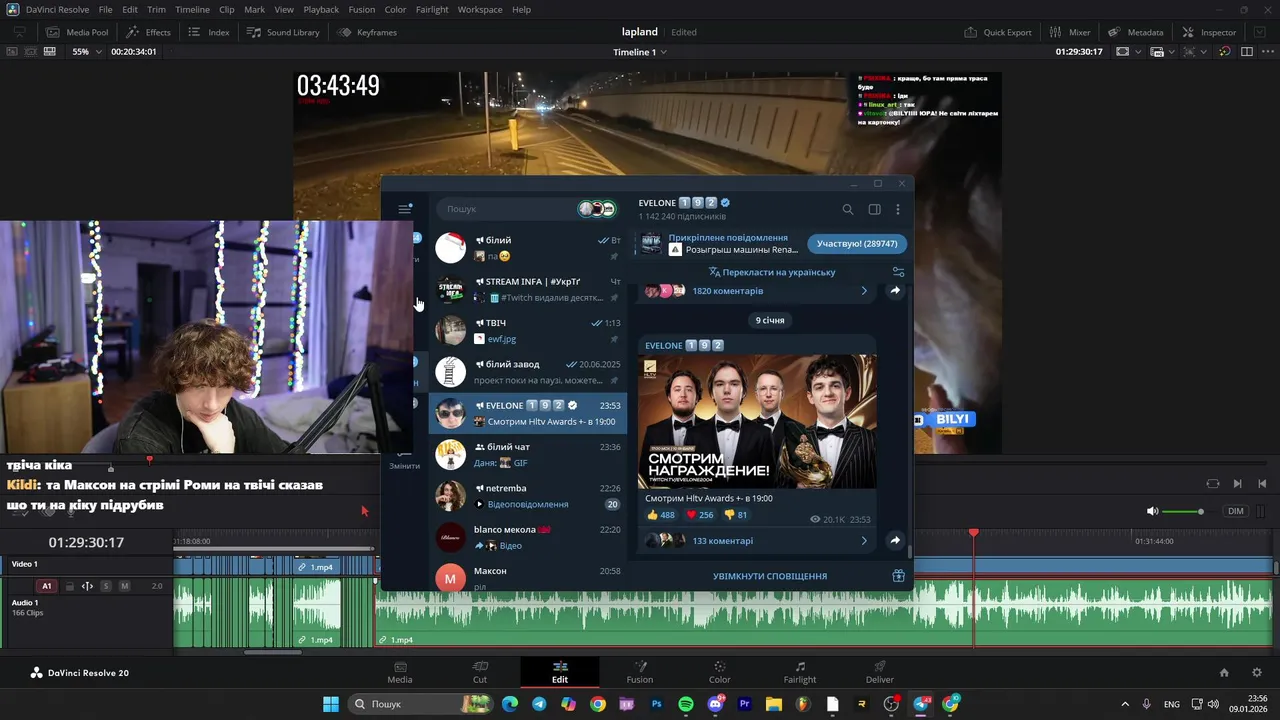Toggle dual viewer mode icon

pos(1246,51)
